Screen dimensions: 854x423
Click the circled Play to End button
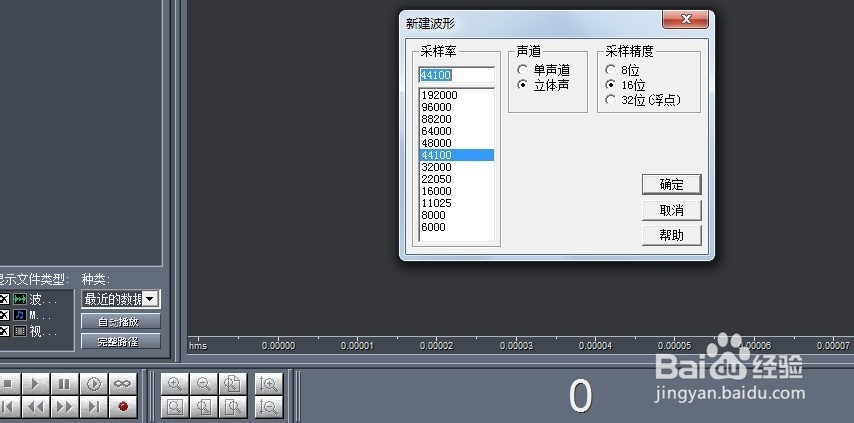tap(94, 384)
